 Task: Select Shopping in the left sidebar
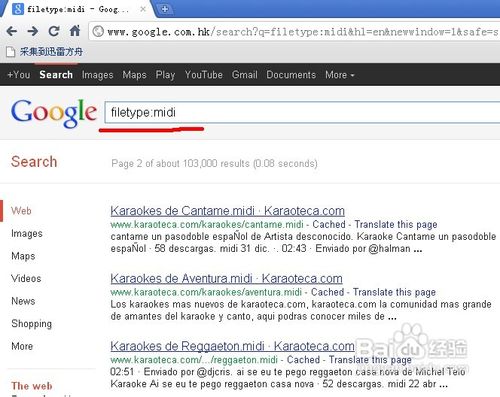pyautogui.click(x=32, y=324)
